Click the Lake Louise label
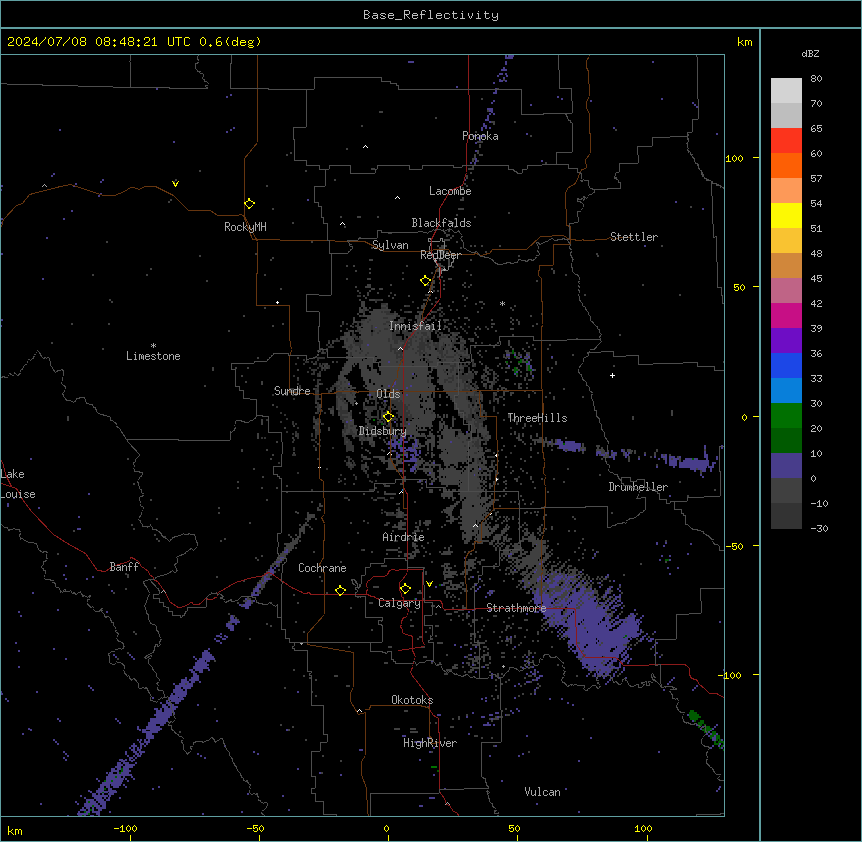 [x=18, y=484]
